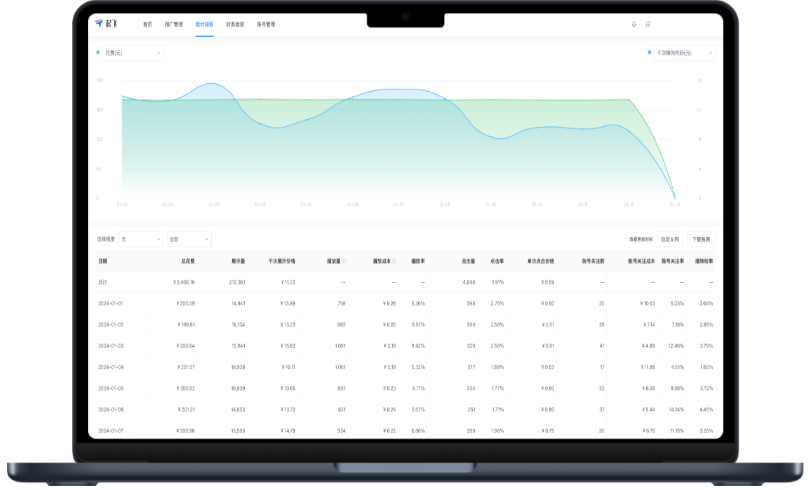Toggle the 按数据更新时间 checkbox
The image size is (808, 490).
click(x=626, y=240)
